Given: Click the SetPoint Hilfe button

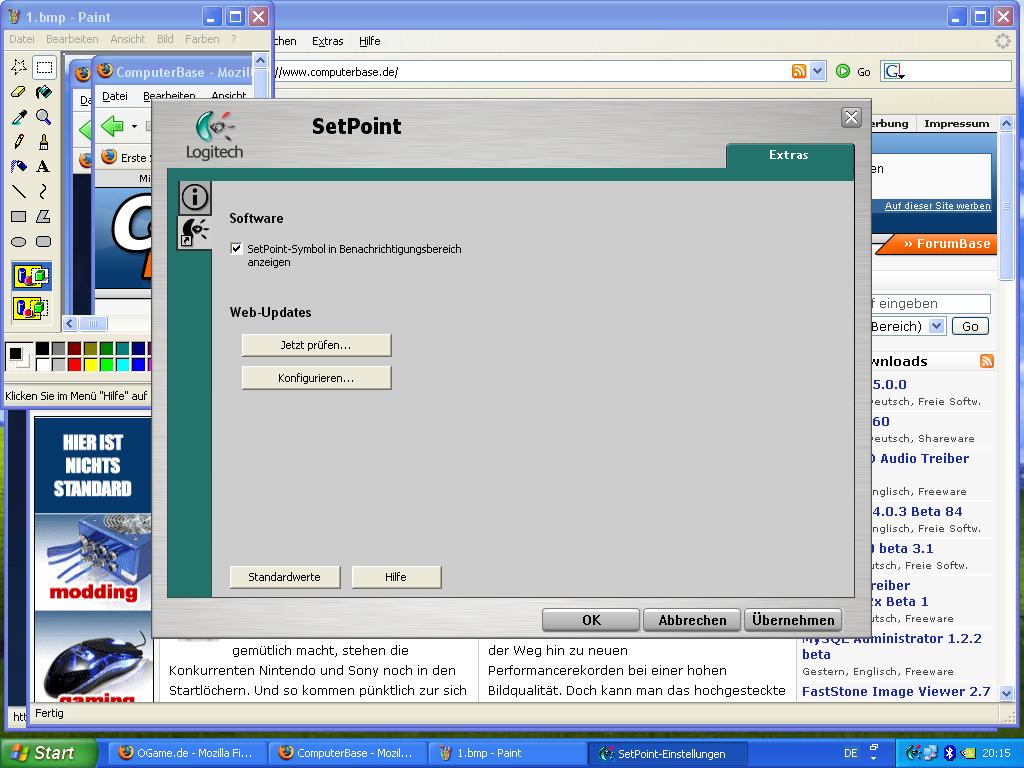Looking at the screenshot, I should [x=396, y=577].
